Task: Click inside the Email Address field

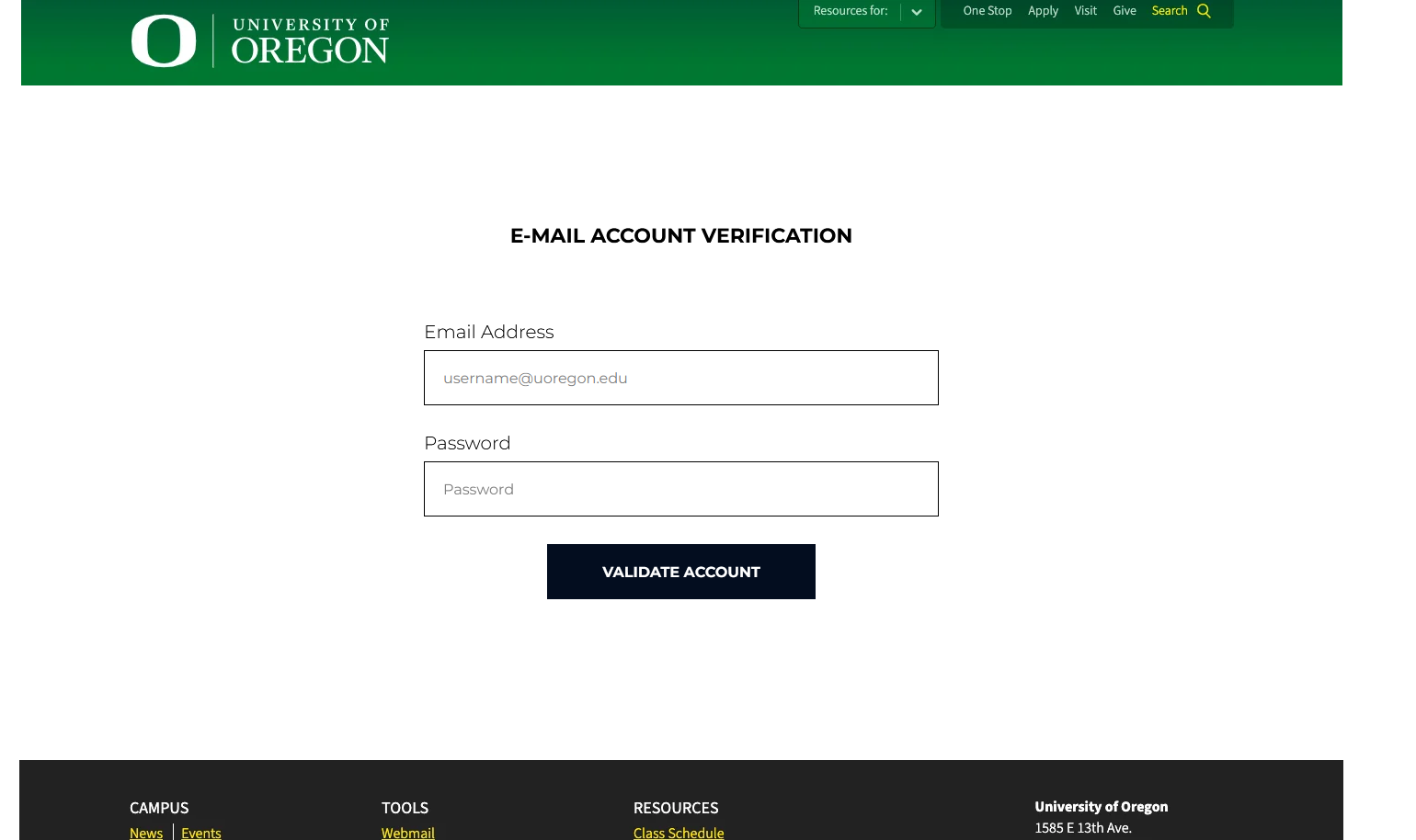Action: point(680,378)
